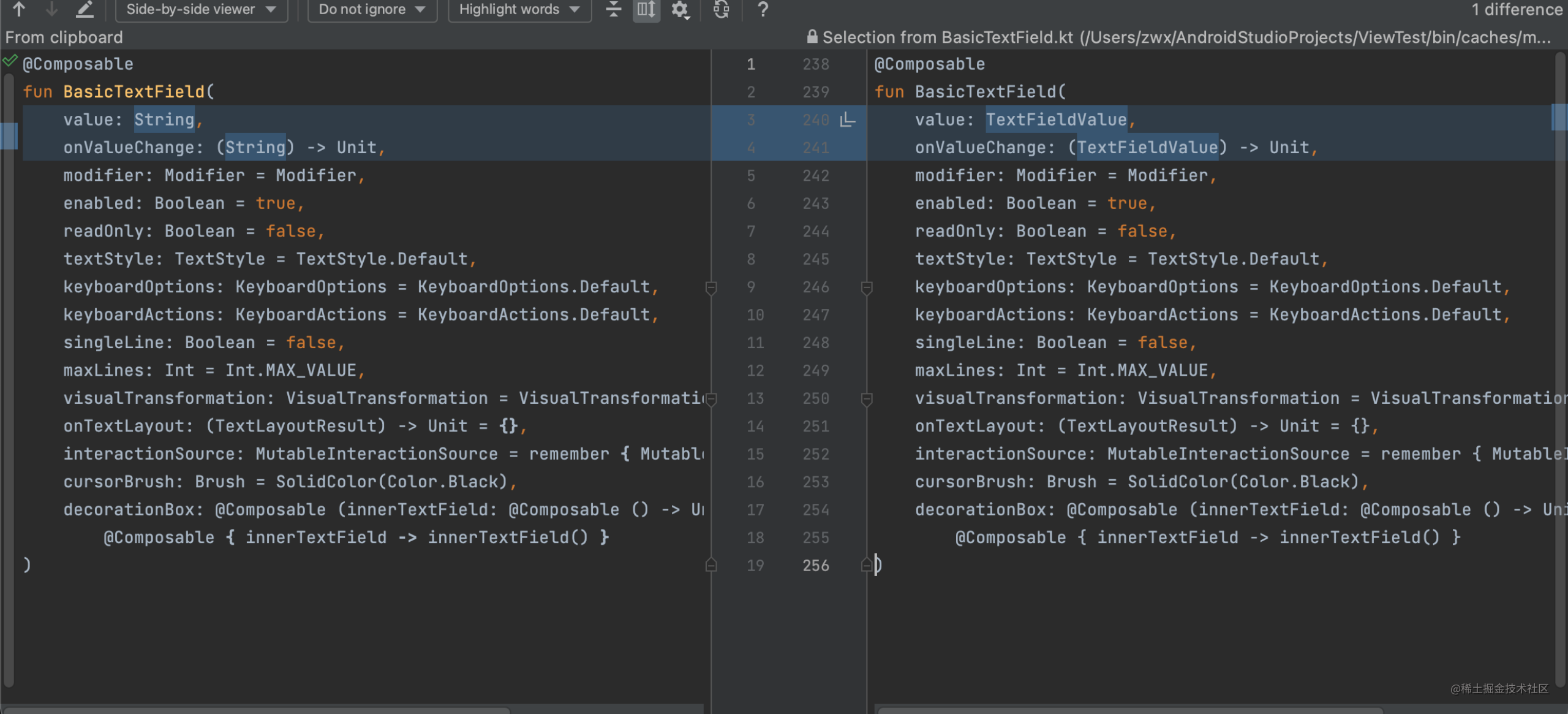This screenshot has height=714, width=1568.
Task: Open the Side-by-side viewer dropdown
Action: (201, 9)
